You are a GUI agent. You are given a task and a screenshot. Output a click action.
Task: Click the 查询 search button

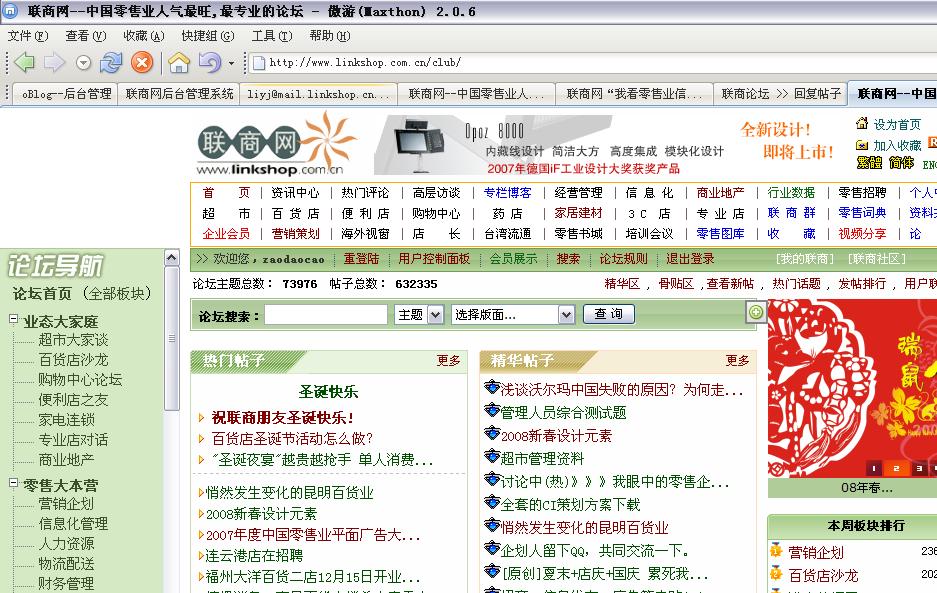(x=608, y=314)
